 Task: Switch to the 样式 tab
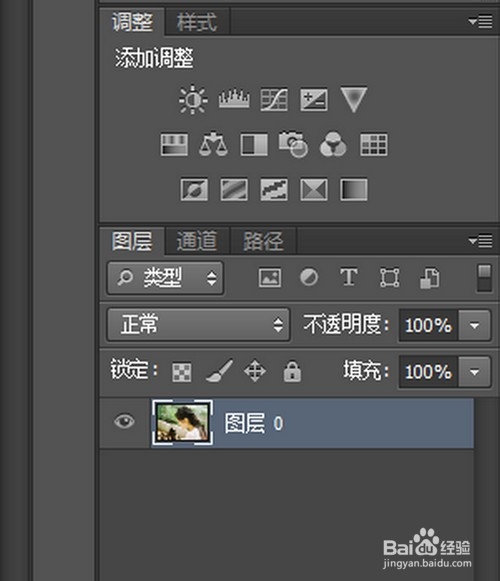click(197, 22)
